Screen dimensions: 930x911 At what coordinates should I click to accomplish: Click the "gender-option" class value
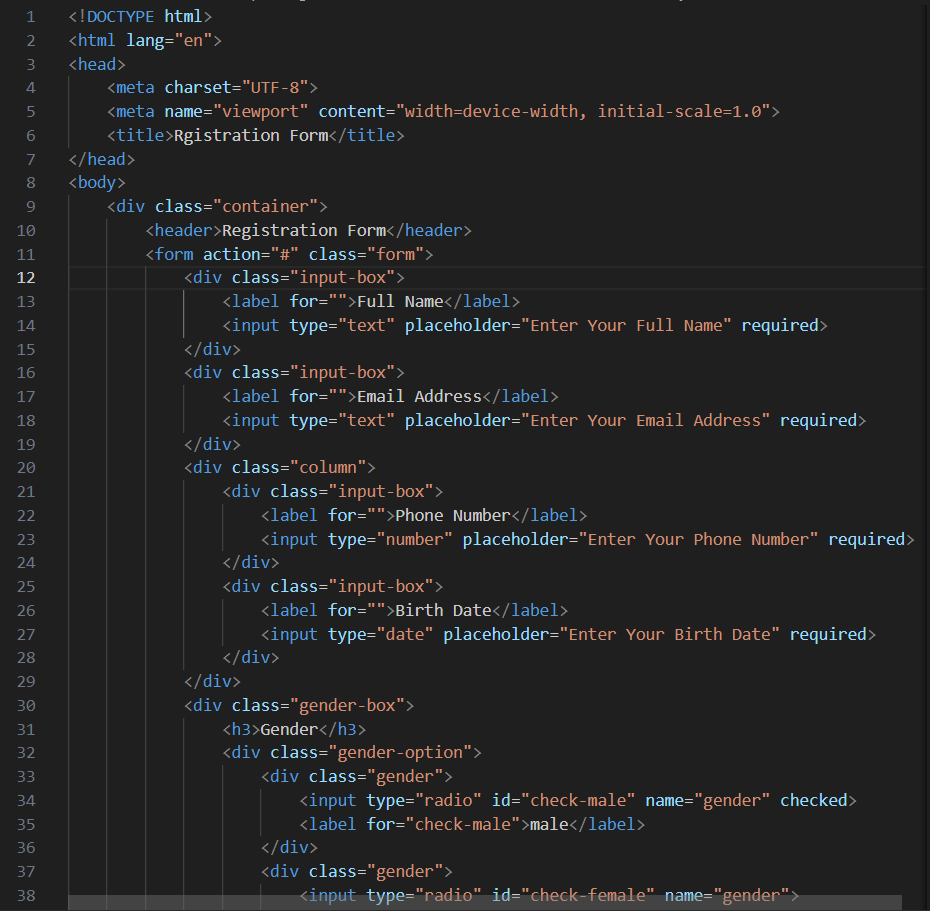[x=400, y=753]
